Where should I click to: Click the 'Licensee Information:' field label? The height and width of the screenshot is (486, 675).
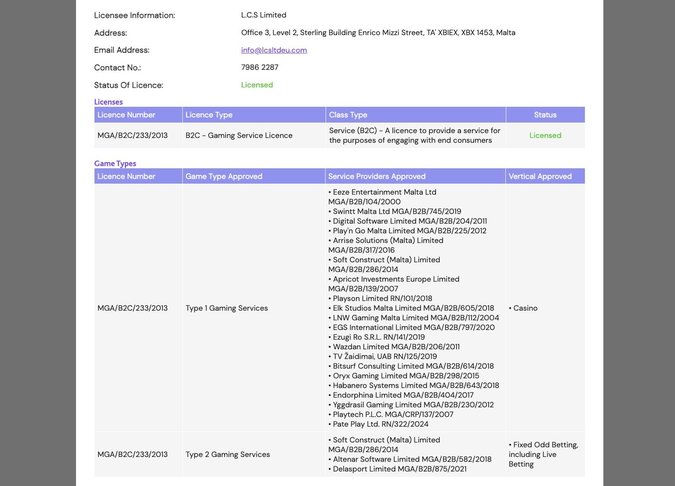coord(134,15)
